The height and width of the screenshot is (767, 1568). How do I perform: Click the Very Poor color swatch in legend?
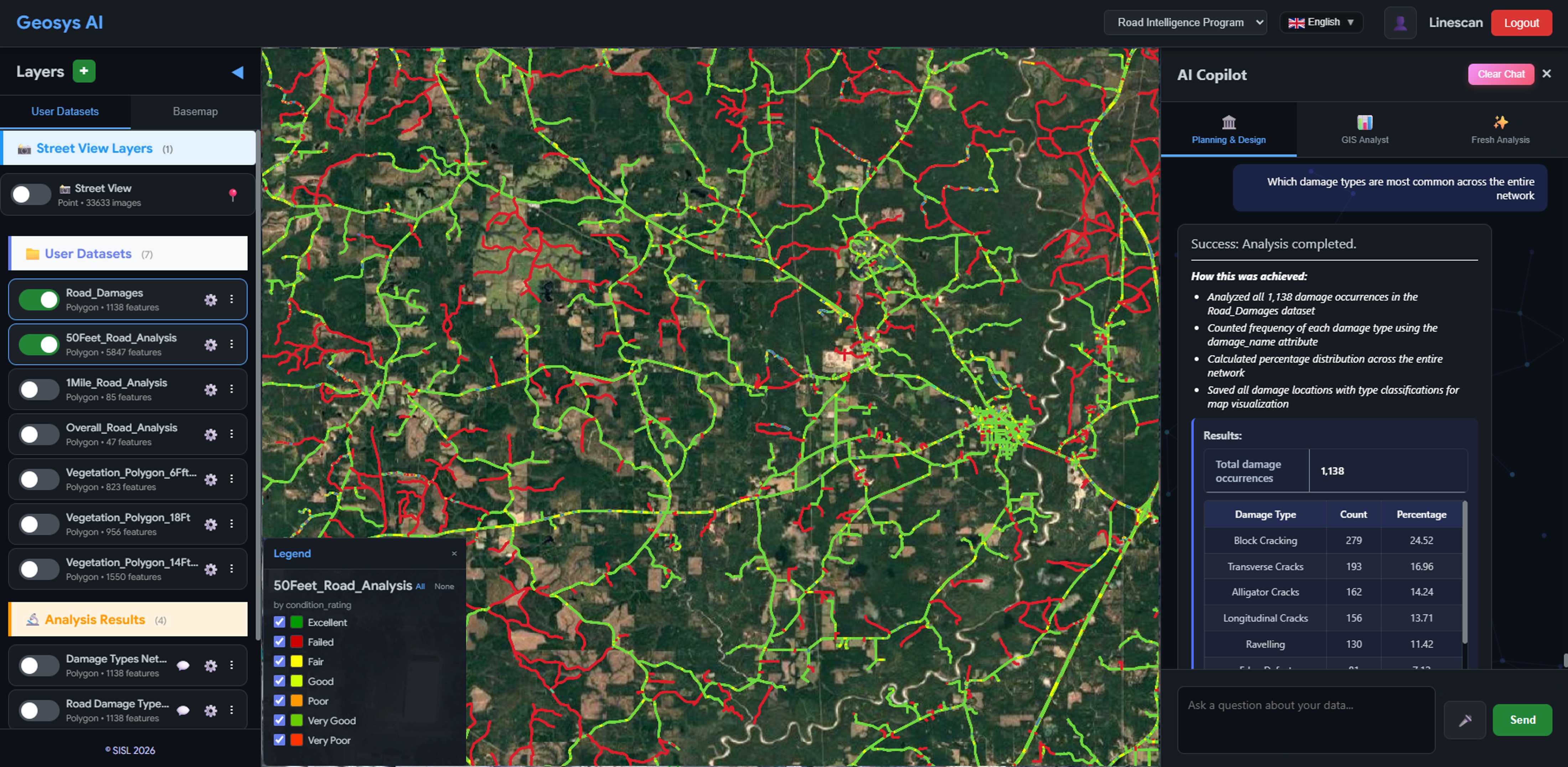(x=296, y=740)
